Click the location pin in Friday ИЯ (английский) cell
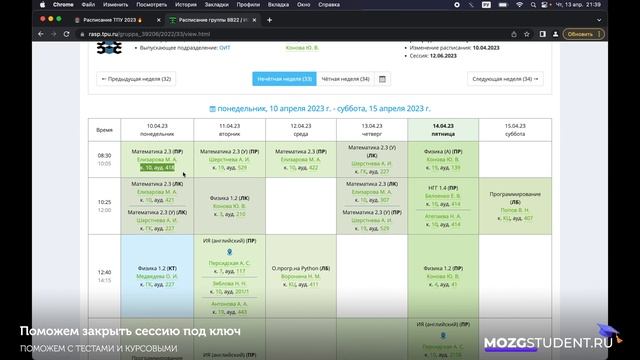Screen dimensions: 640x360 pos(443,336)
